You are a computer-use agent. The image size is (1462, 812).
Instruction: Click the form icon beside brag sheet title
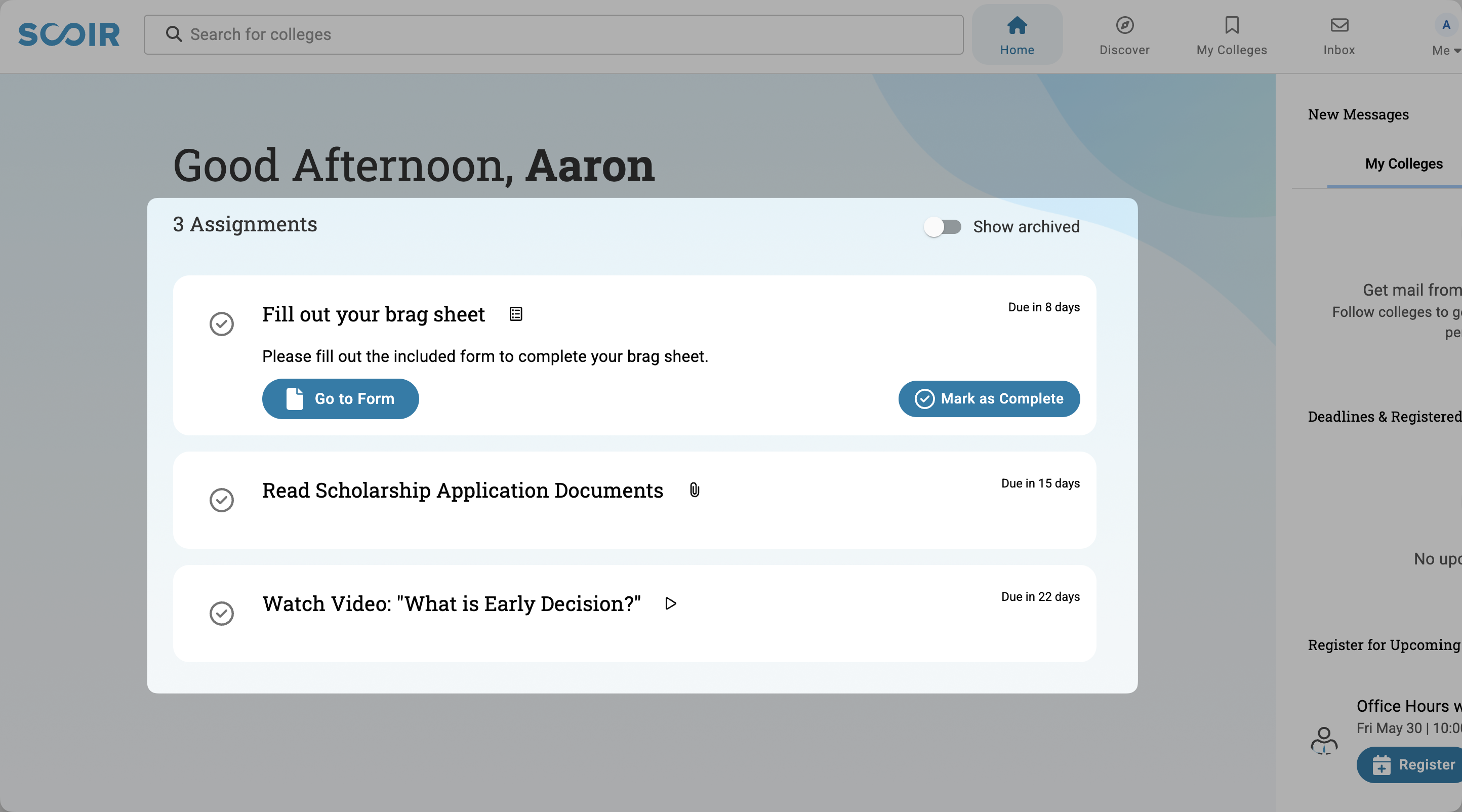click(x=515, y=314)
